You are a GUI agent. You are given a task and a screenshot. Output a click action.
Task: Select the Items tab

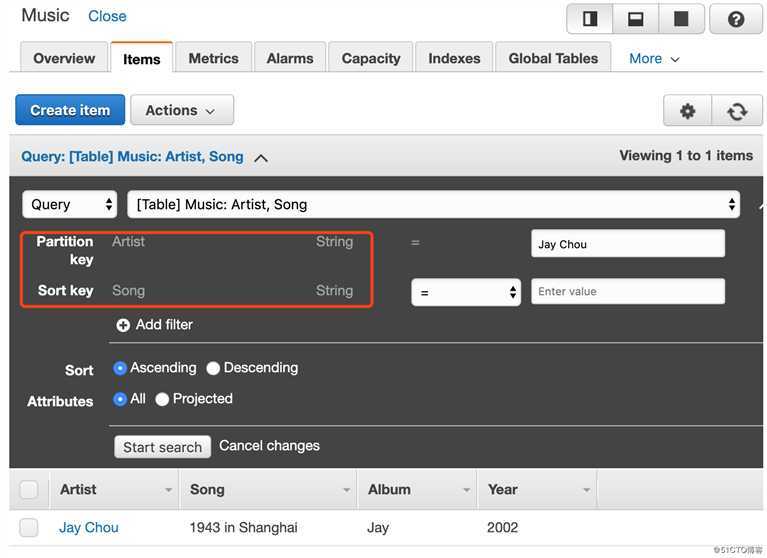tap(141, 59)
